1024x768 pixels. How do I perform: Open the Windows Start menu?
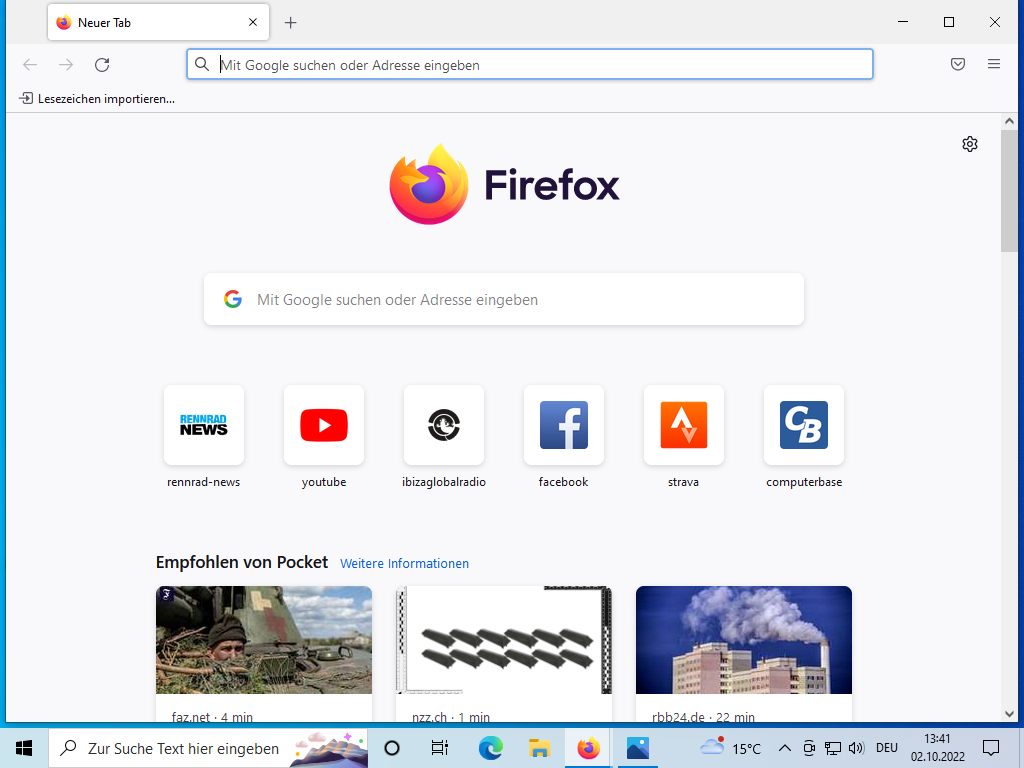click(x=24, y=748)
